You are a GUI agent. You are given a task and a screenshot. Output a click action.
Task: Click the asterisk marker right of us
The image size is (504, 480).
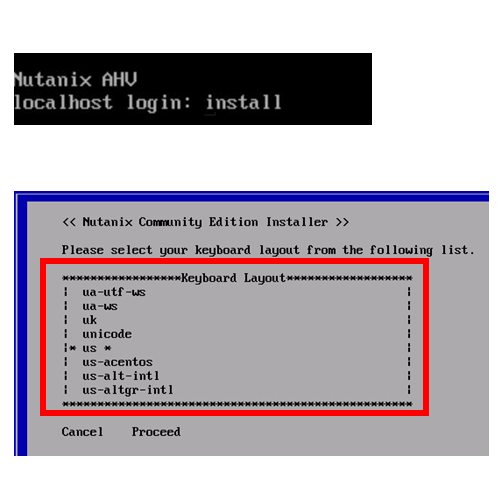[x=107, y=348]
